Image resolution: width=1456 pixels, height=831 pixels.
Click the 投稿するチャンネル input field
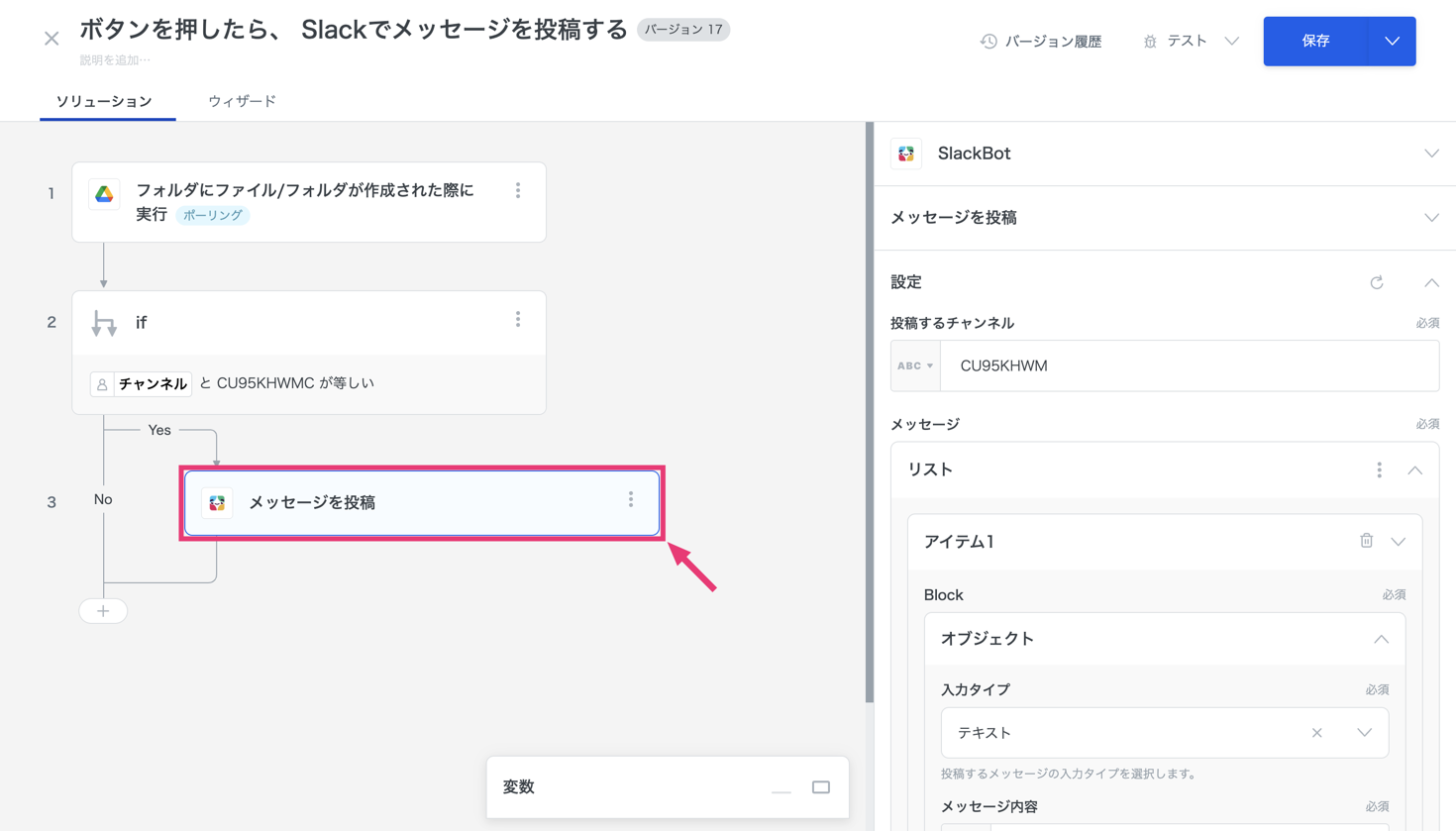pos(1189,365)
